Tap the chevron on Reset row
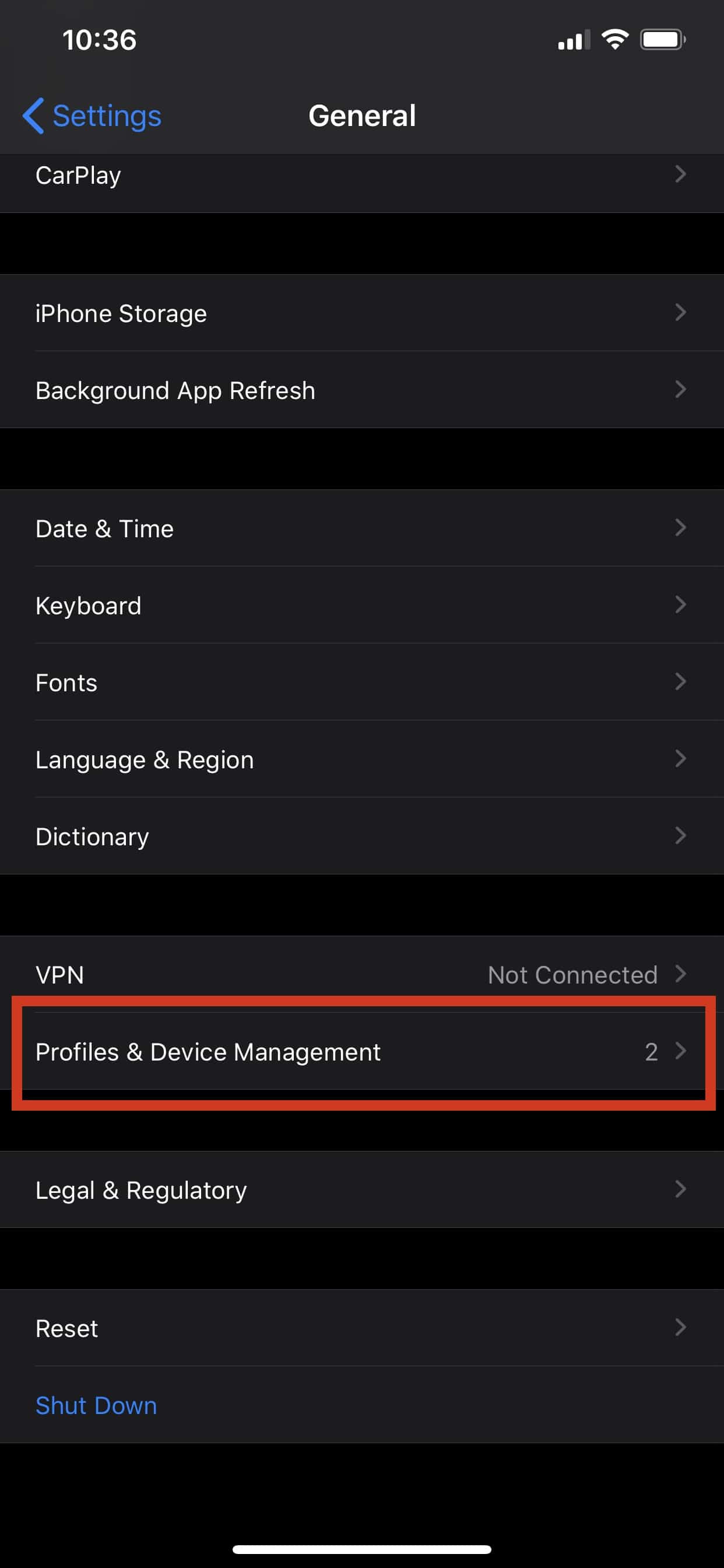Image resolution: width=724 pixels, height=1568 pixels. coord(681,1327)
